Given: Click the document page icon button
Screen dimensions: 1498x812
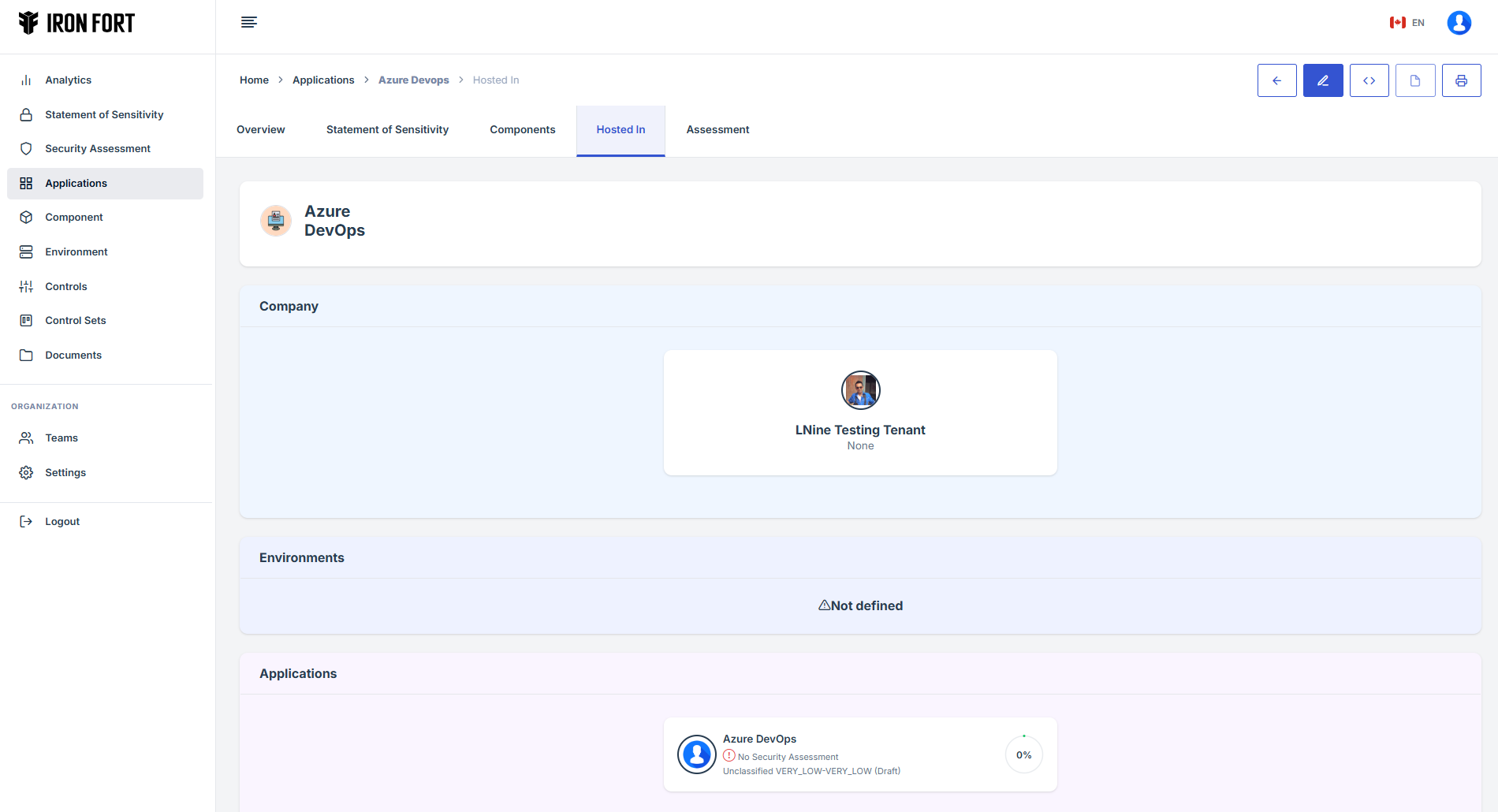Looking at the screenshot, I should point(1415,80).
